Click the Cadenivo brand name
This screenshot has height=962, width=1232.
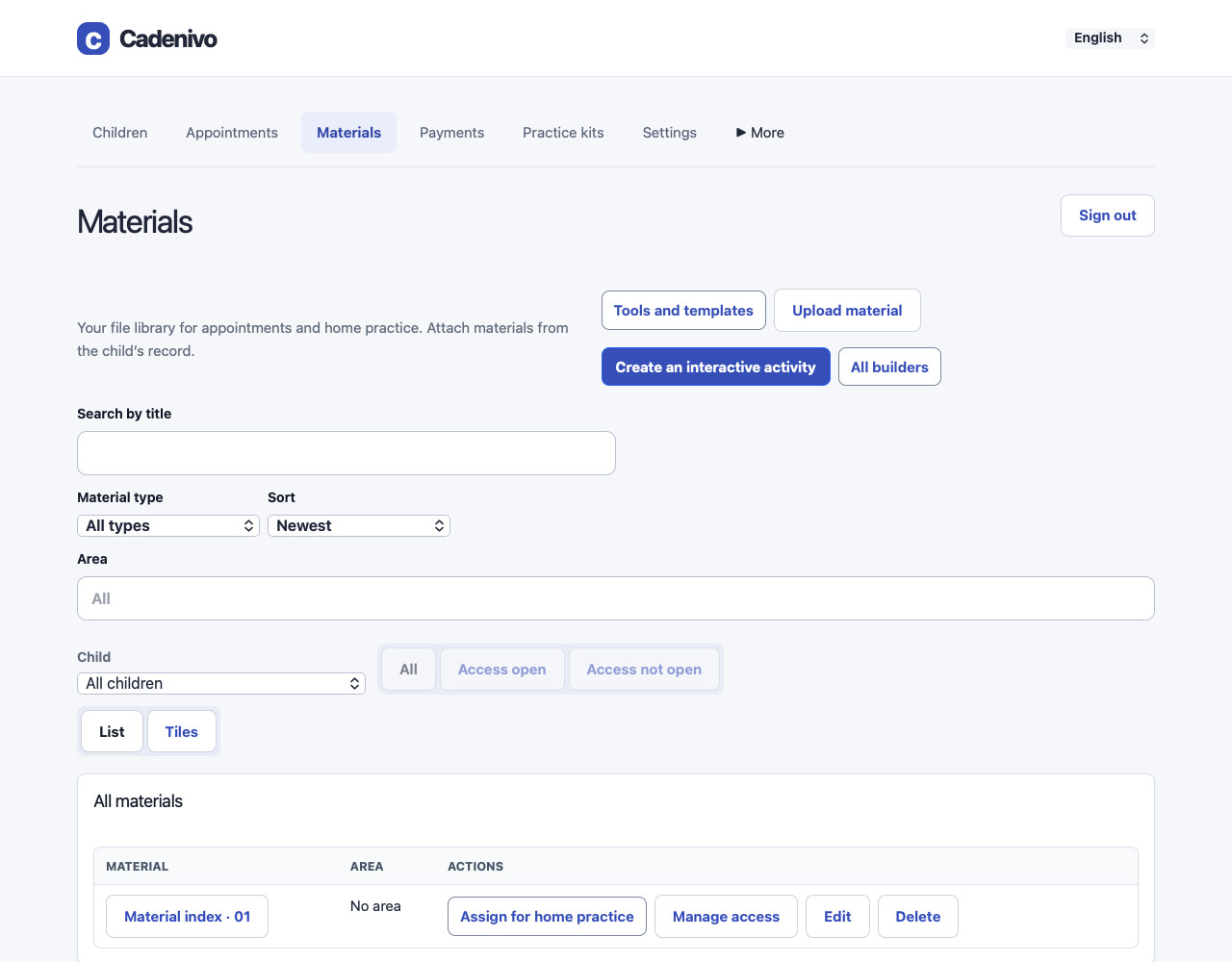coord(168,38)
